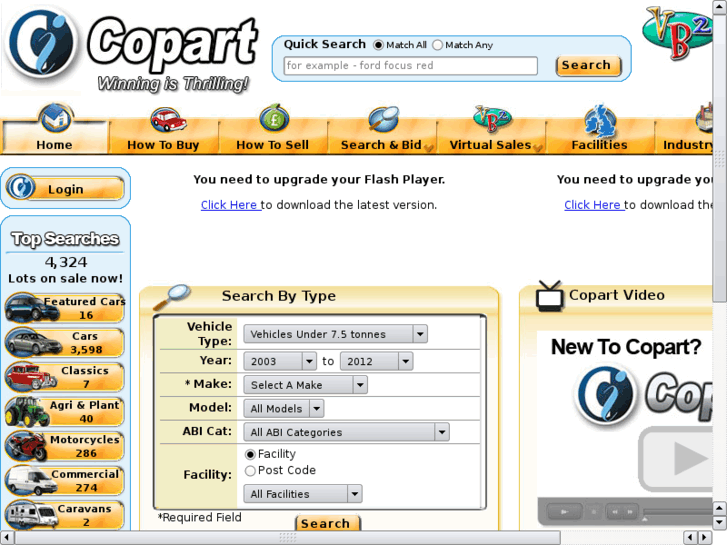Open the starting Year 2003 dropdown
727x545 pixels.
click(280, 361)
